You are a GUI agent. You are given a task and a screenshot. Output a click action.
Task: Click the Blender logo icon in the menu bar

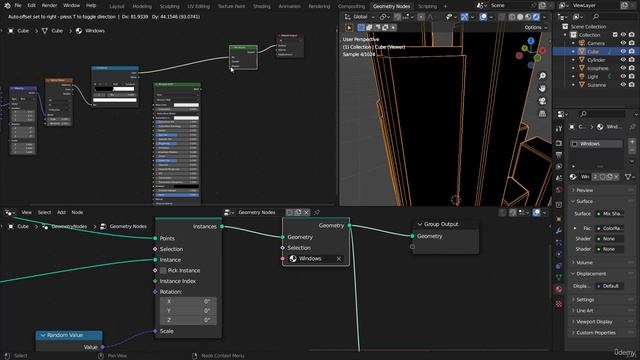[7, 5]
